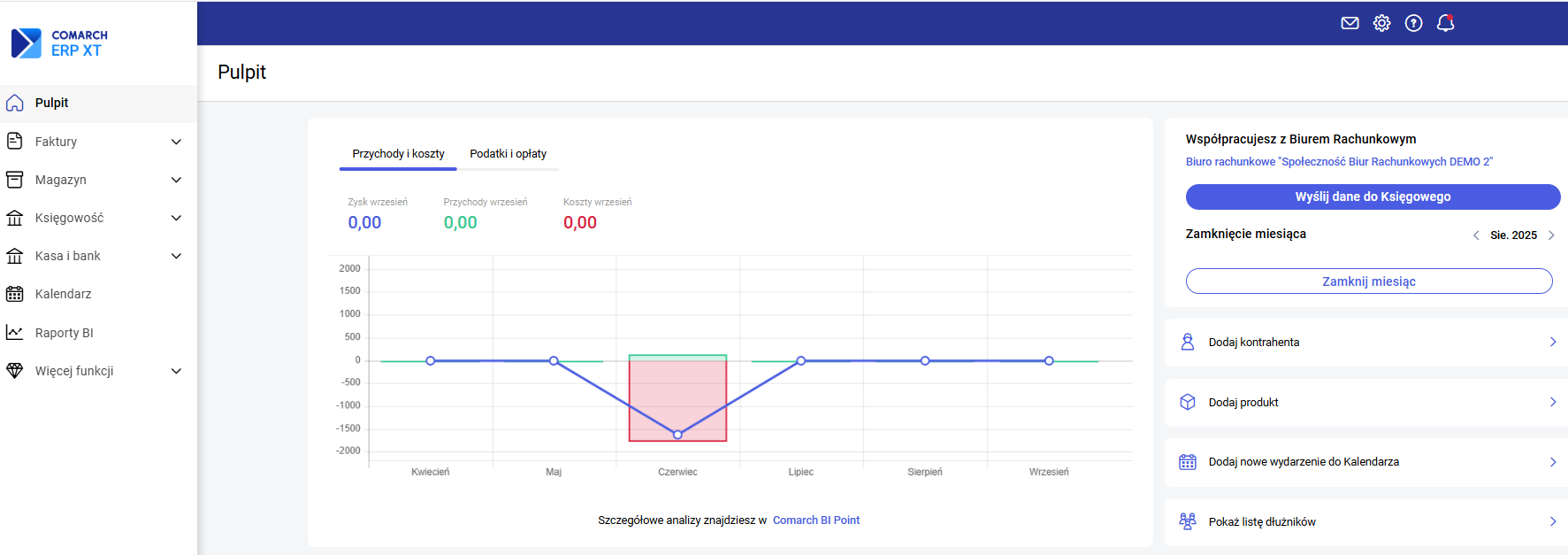
Task: Open Magazyn menu item
Action: click(x=98, y=180)
